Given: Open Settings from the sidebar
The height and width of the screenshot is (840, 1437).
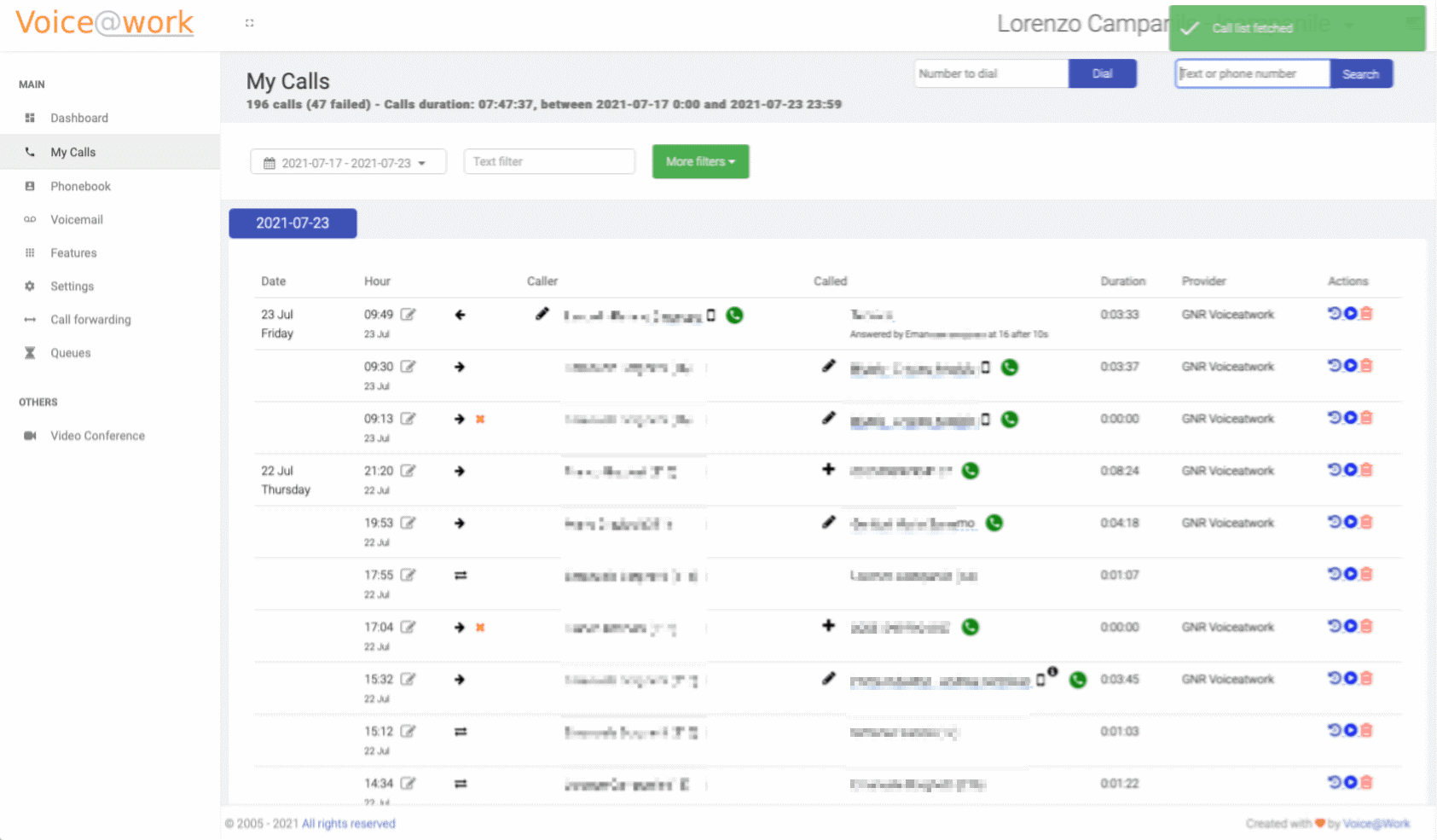Looking at the screenshot, I should pyautogui.click(x=72, y=286).
